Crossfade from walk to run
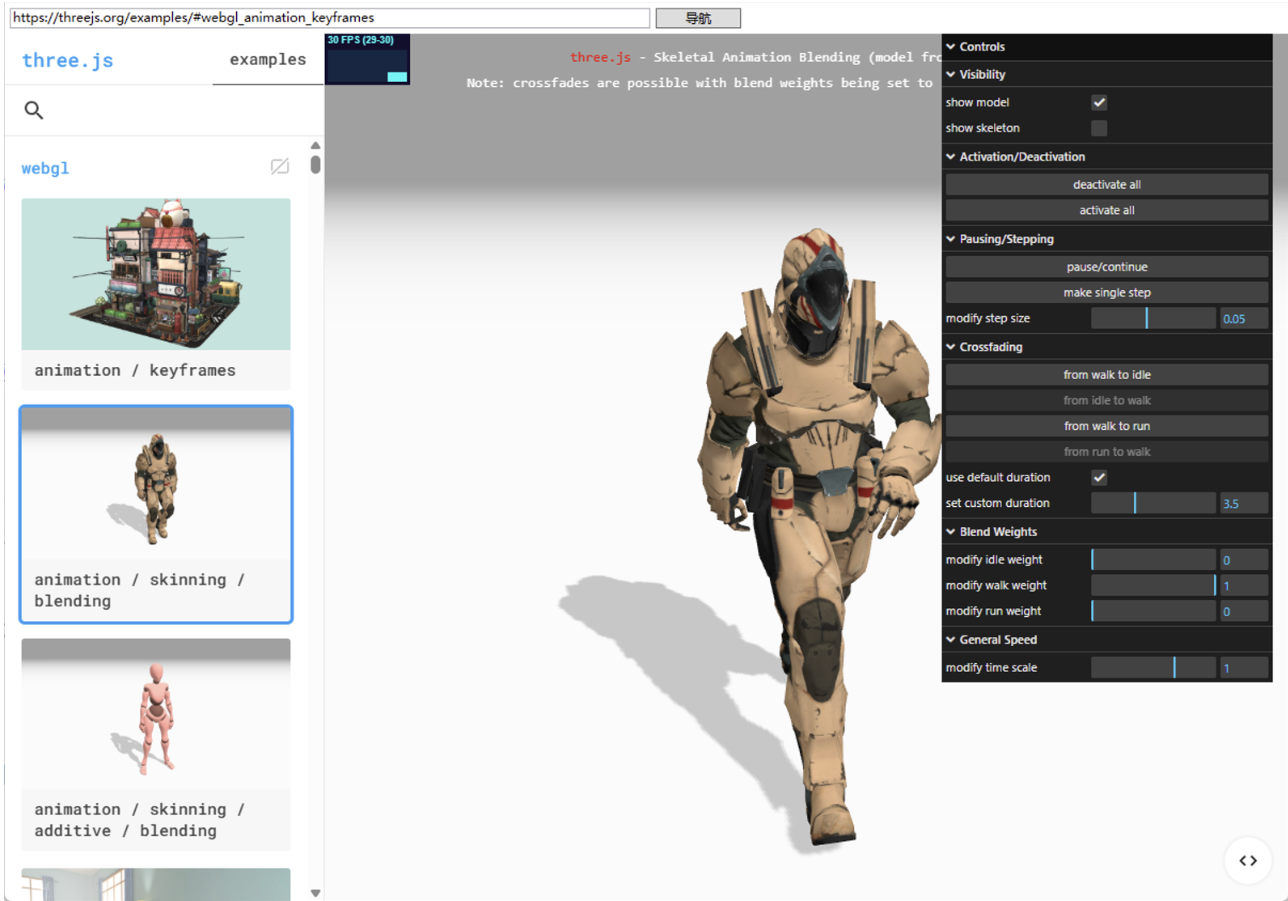 [x=1107, y=426]
